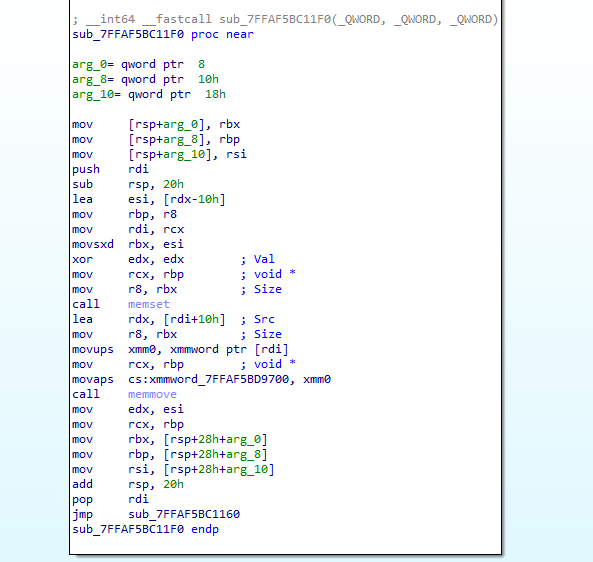Click the 'sub rsp, 20h' instruction

tap(128, 184)
